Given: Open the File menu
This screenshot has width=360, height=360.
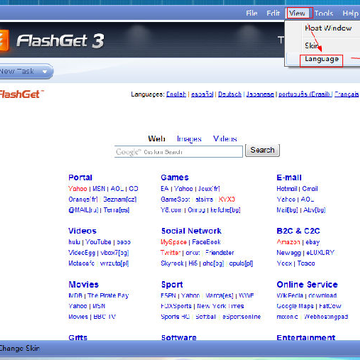Looking at the screenshot, I should pos(252,14).
